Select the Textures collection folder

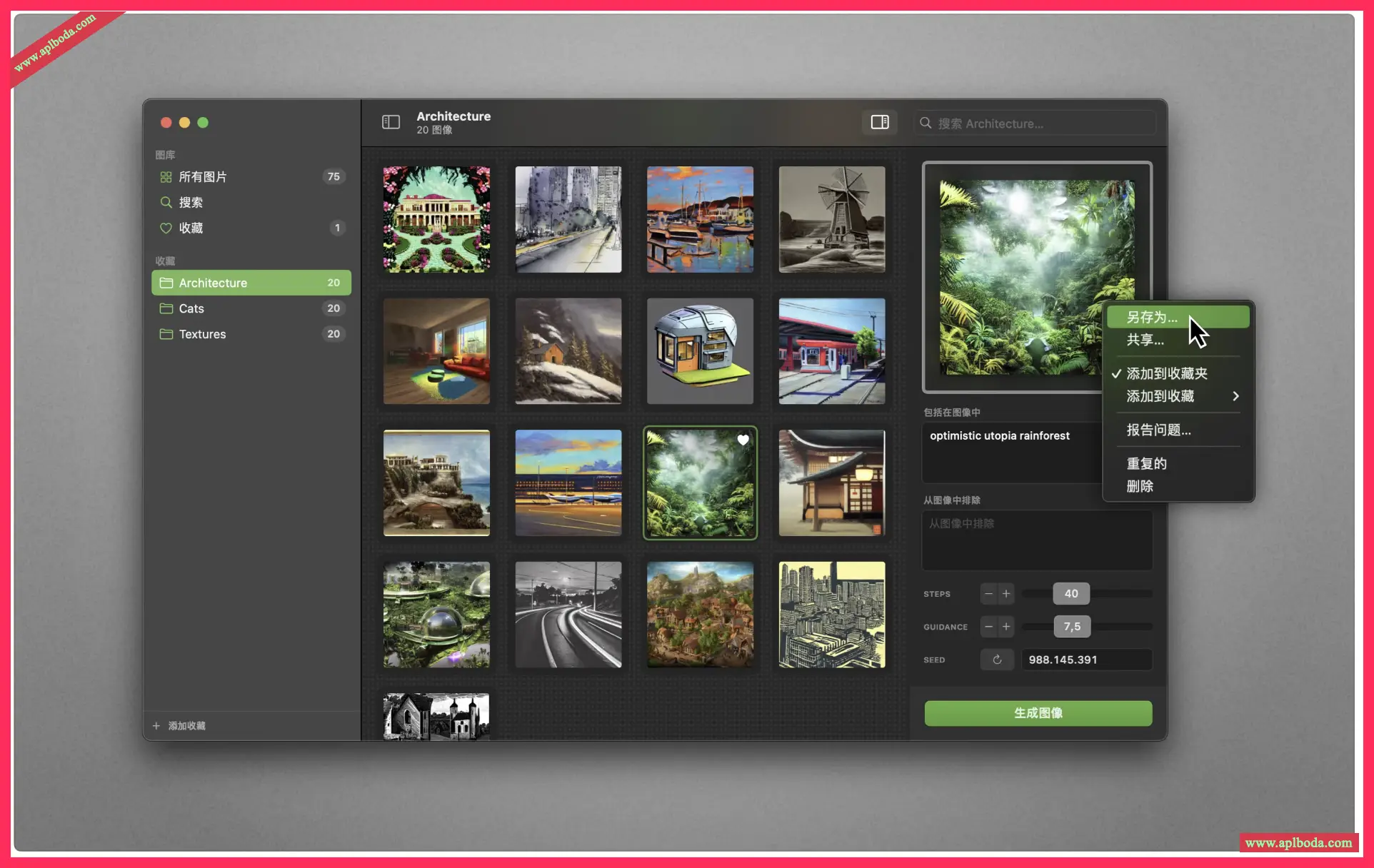pyautogui.click(x=202, y=334)
